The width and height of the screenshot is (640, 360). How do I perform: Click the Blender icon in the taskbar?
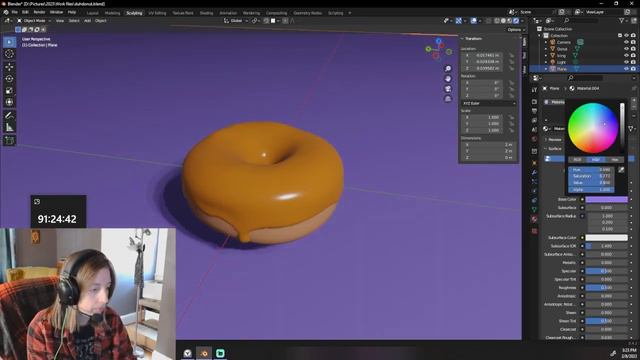pyautogui.click(x=204, y=353)
